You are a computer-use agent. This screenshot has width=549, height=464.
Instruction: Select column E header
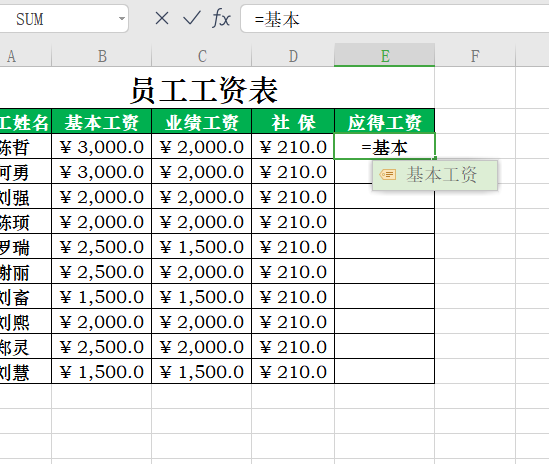[384, 56]
